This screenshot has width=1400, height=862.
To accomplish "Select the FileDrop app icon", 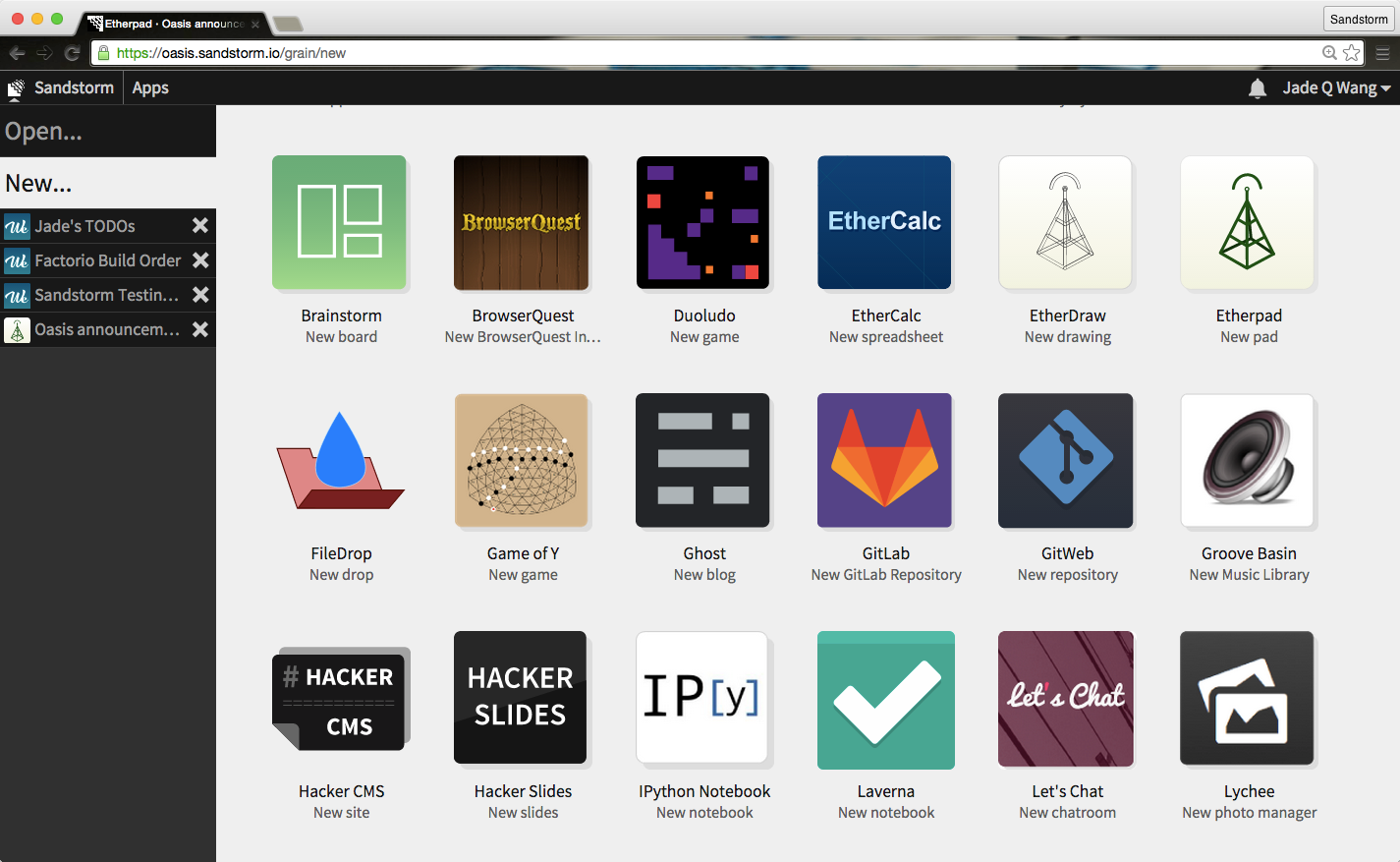I will point(340,461).
